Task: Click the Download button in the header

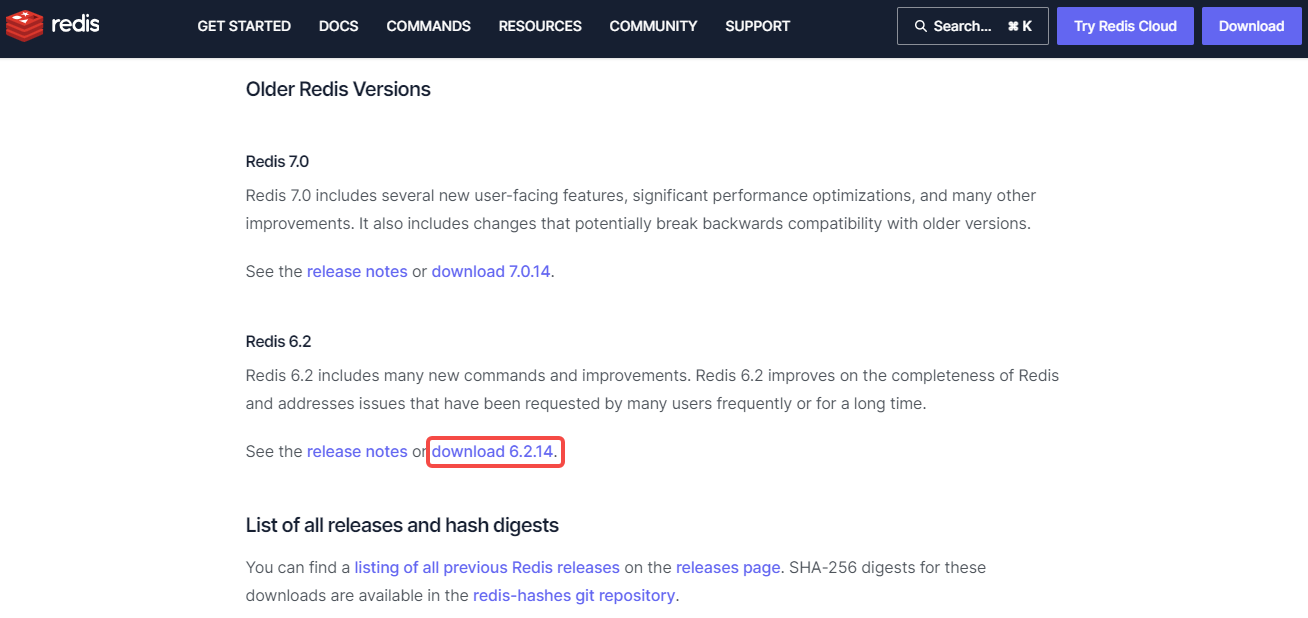Action: pos(1251,26)
